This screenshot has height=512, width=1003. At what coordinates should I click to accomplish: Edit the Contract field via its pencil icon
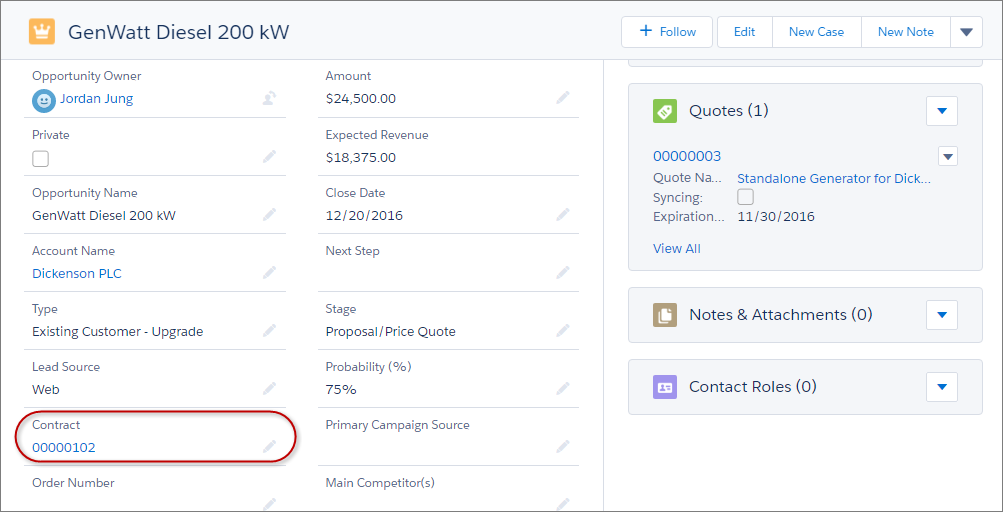pyautogui.click(x=269, y=447)
